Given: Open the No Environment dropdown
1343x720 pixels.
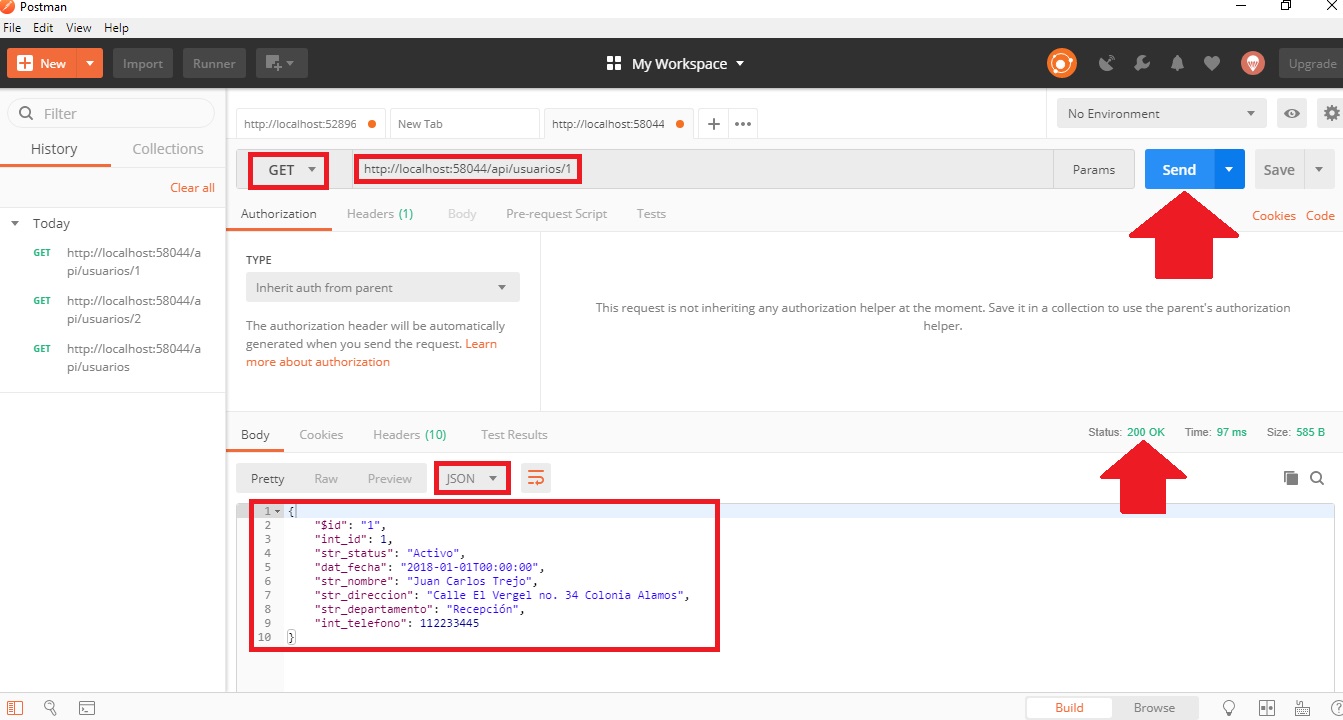Looking at the screenshot, I should pyautogui.click(x=1159, y=113).
